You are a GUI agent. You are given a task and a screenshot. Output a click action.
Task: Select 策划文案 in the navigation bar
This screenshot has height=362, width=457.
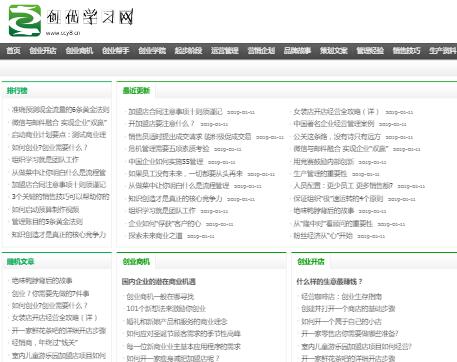[334, 51]
